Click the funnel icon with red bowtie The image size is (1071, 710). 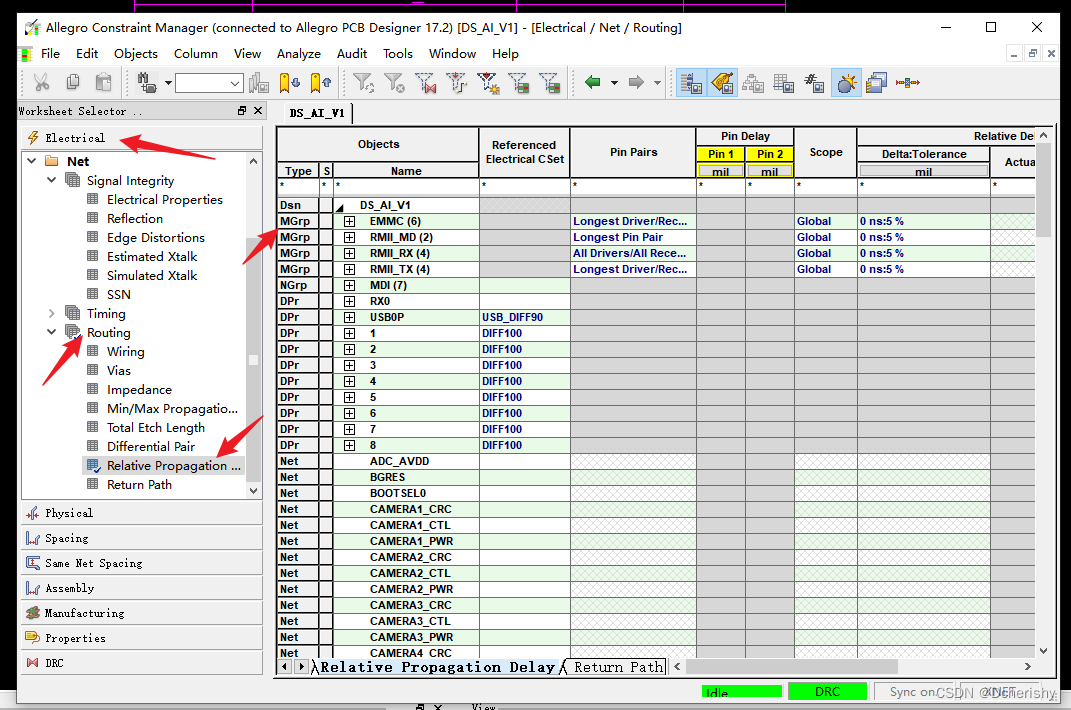(426, 83)
